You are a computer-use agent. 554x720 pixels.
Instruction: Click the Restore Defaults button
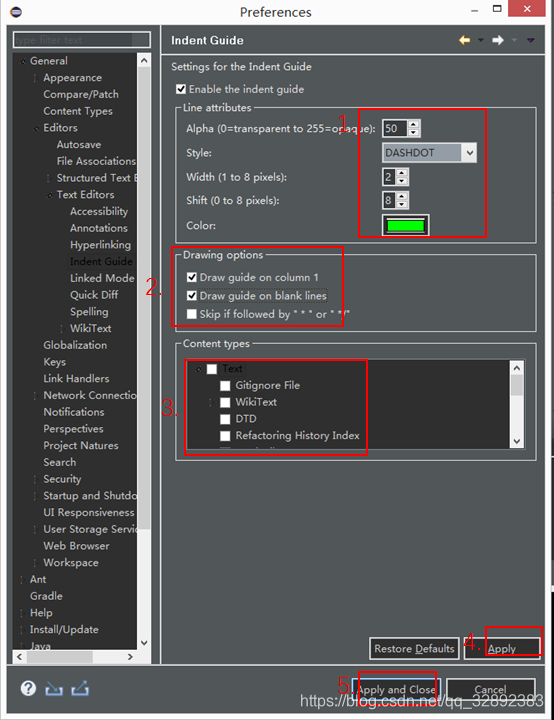tap(414, 648)
